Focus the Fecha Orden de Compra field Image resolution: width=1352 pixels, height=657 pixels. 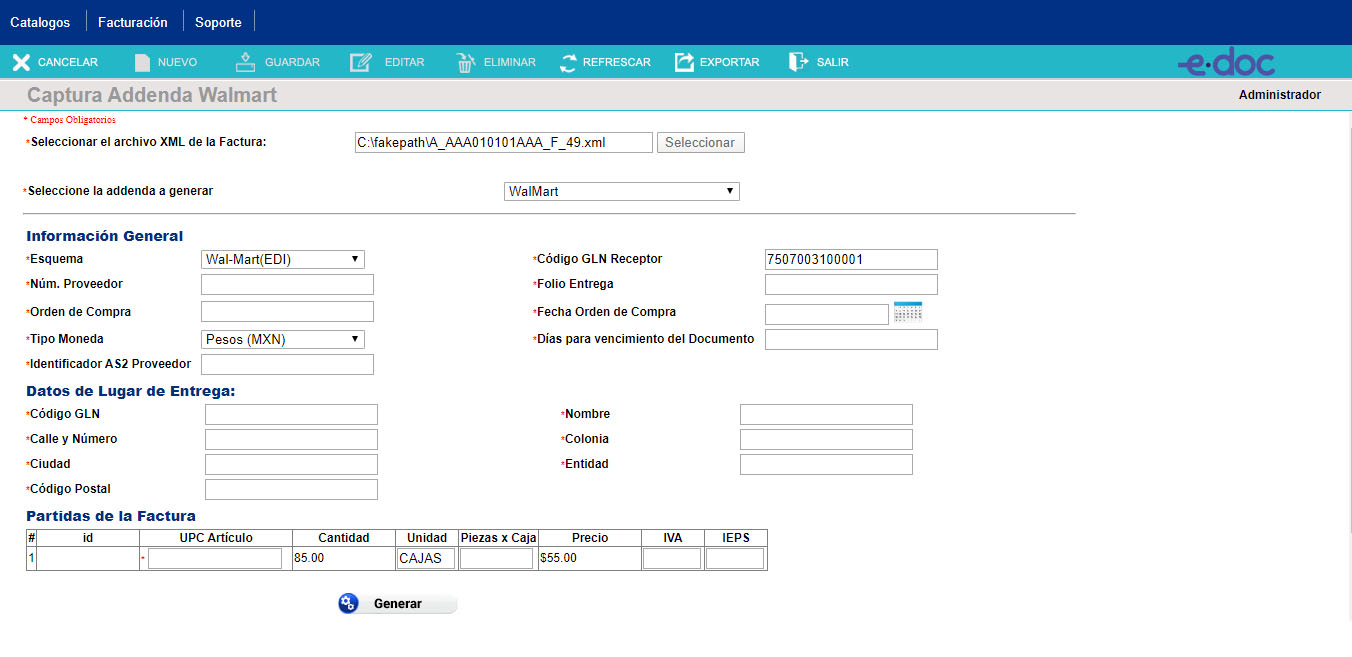point(827,314)
